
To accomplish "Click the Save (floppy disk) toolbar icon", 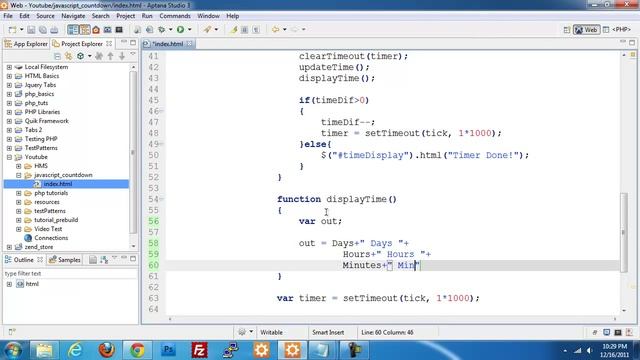I will (x=31, y=30).
